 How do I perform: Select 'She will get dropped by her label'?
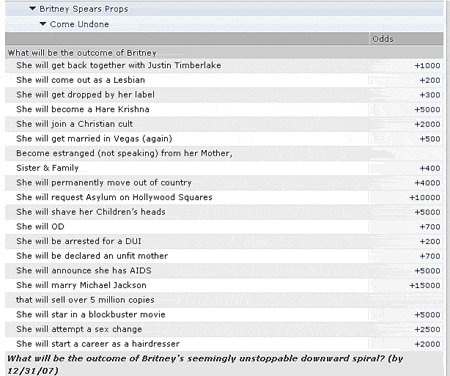coord(85,95)
